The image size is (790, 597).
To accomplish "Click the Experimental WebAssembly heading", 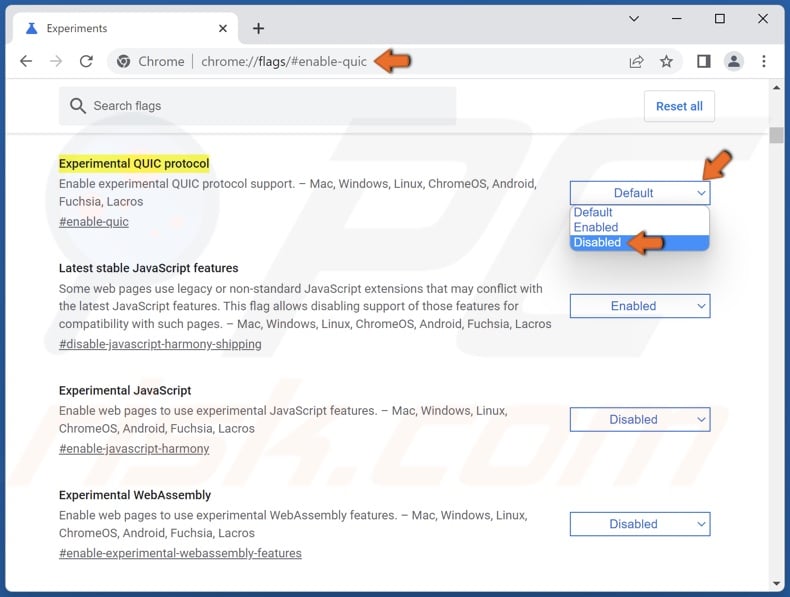I will click(x=135, y=495).
